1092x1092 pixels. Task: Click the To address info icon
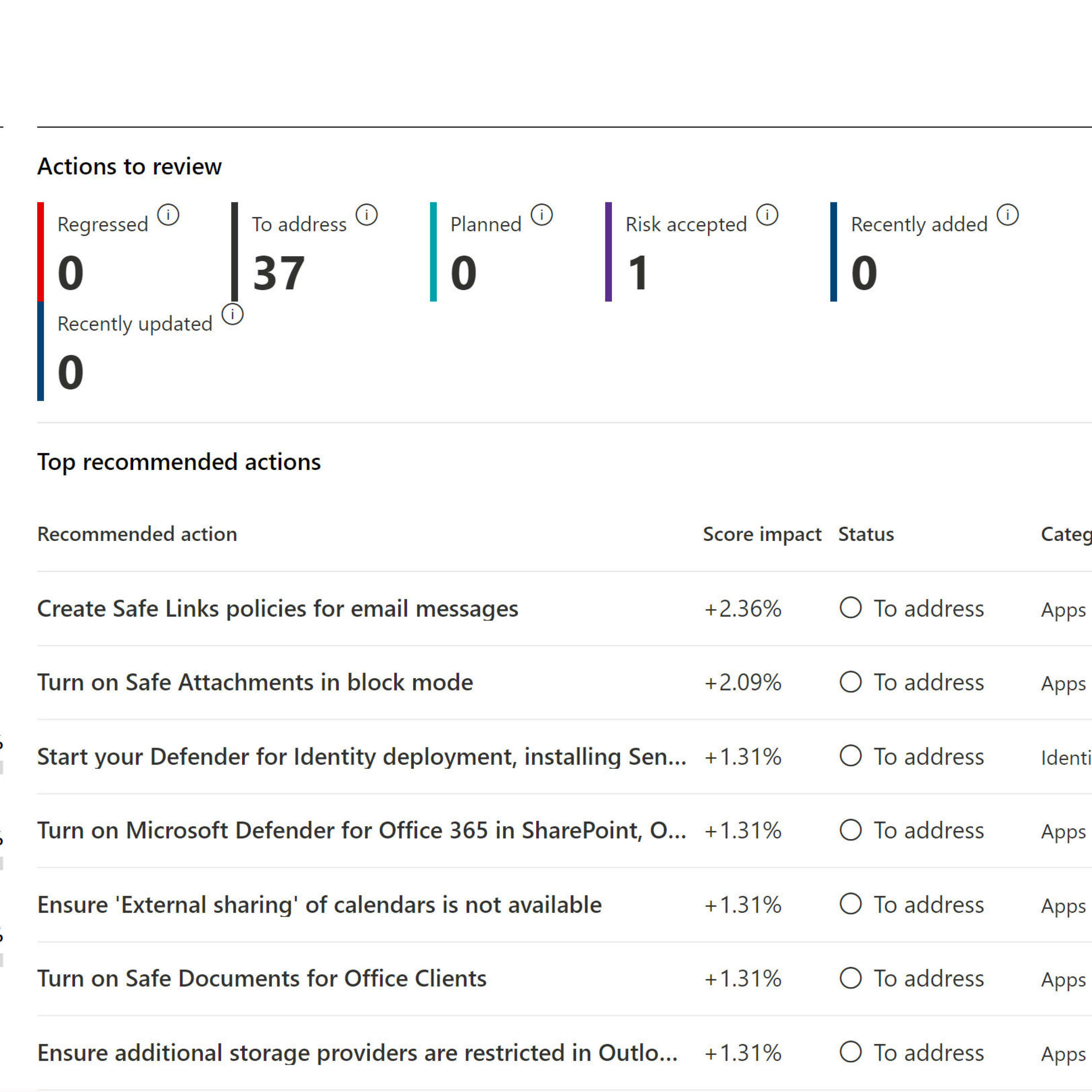pos(366,215)
